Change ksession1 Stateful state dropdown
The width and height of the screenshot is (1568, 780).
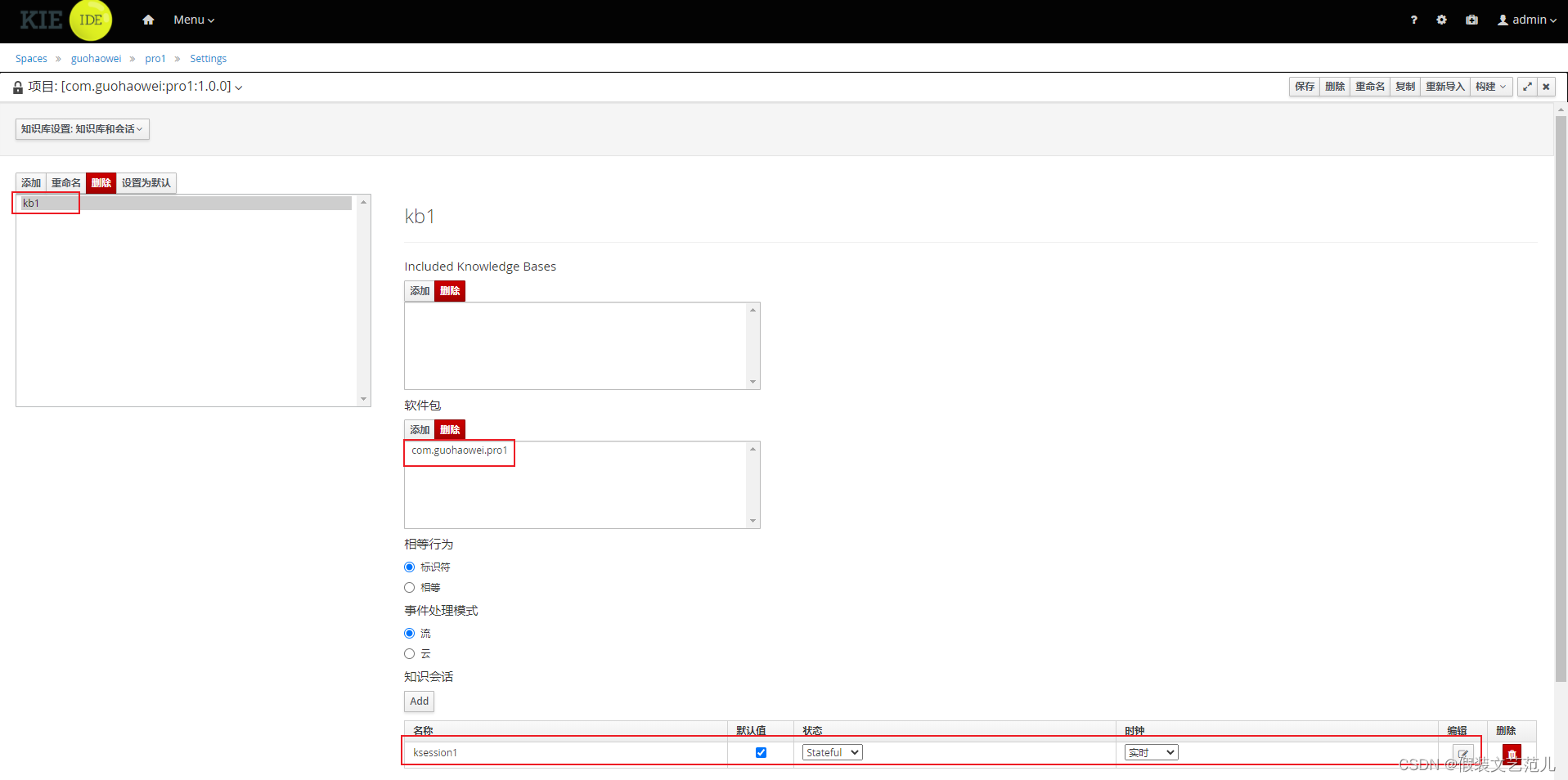832,753
